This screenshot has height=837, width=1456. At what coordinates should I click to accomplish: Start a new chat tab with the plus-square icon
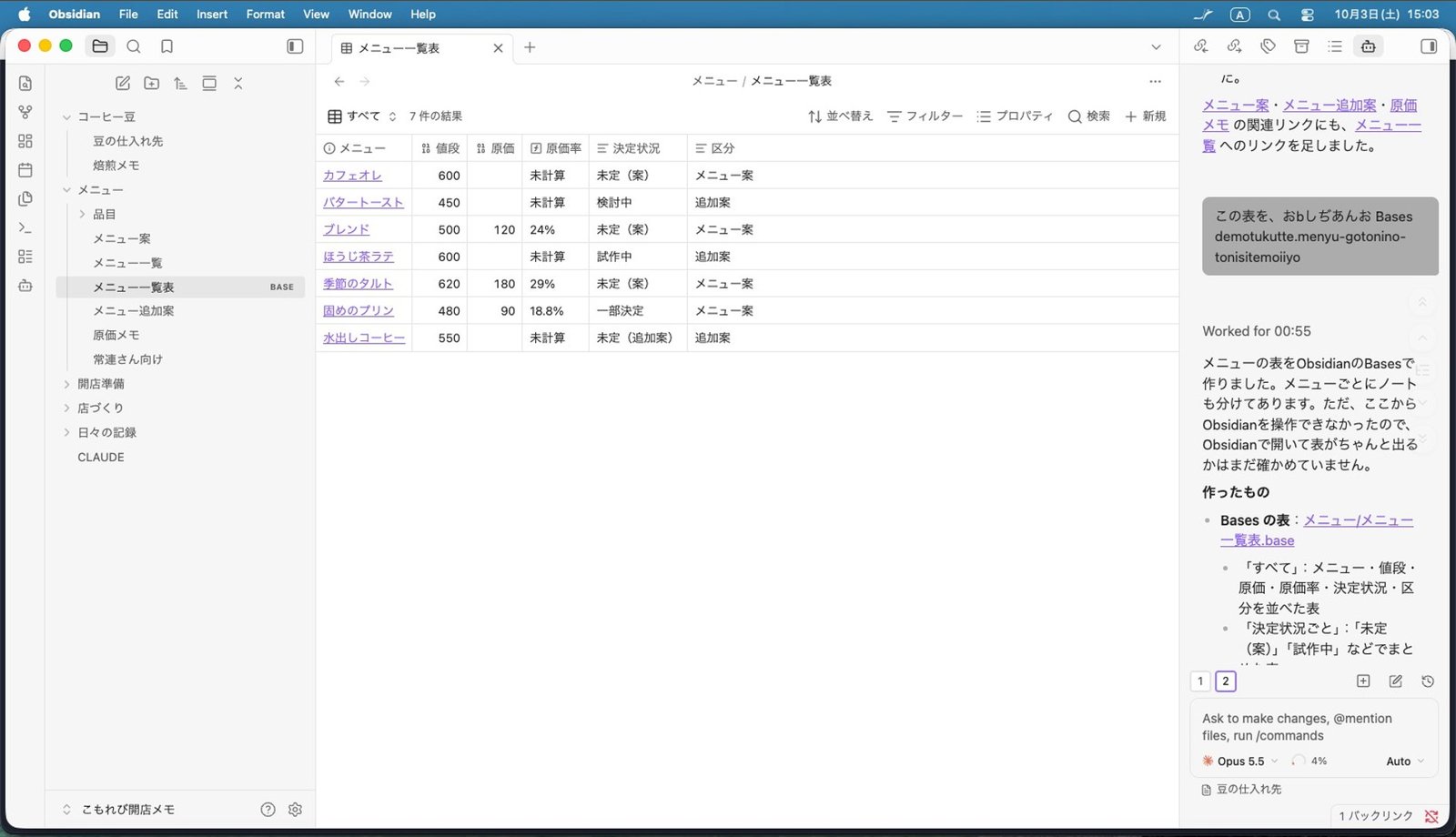click(x=1363, y=681)
